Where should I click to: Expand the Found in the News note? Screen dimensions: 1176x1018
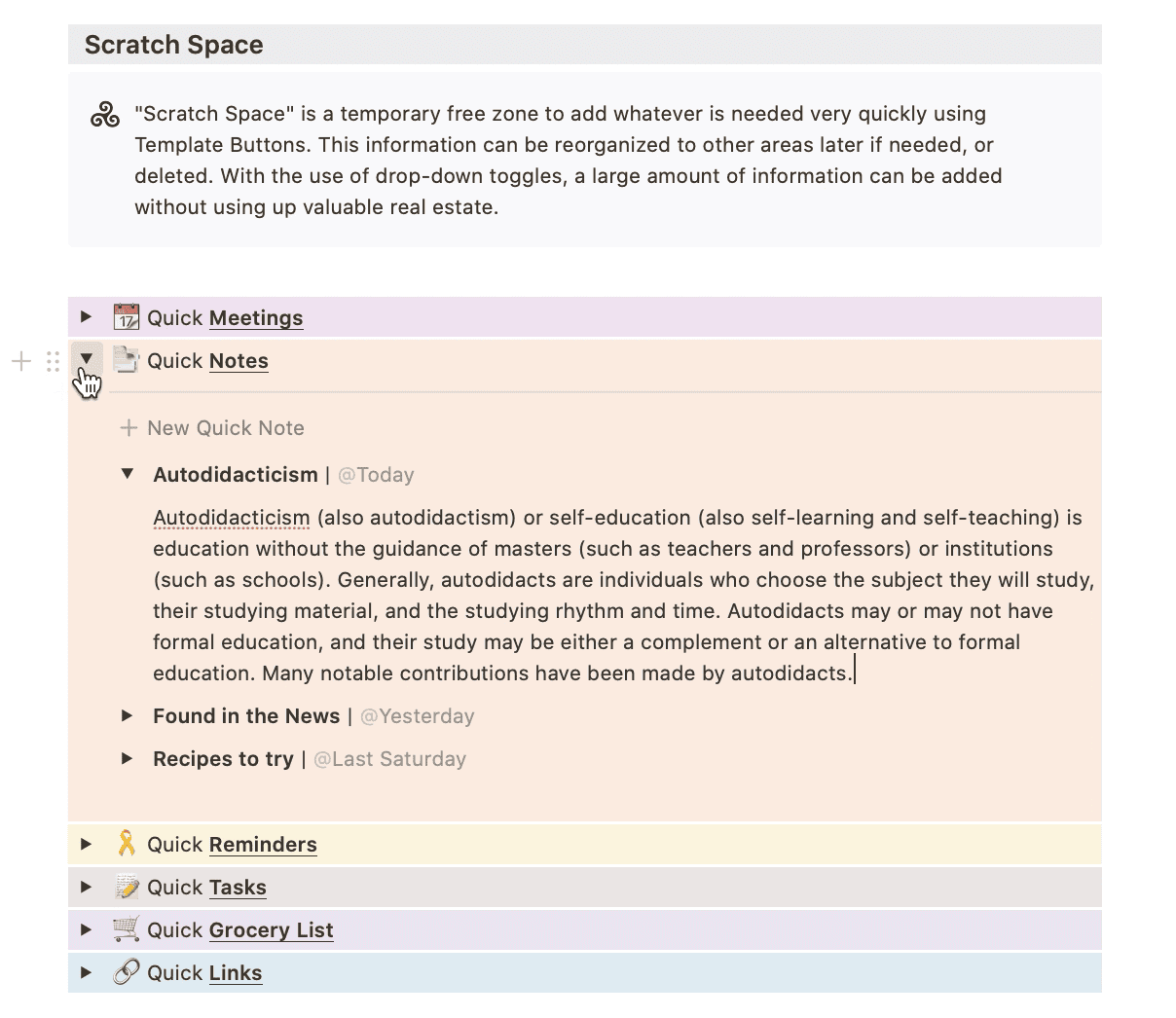click(128, 715)
